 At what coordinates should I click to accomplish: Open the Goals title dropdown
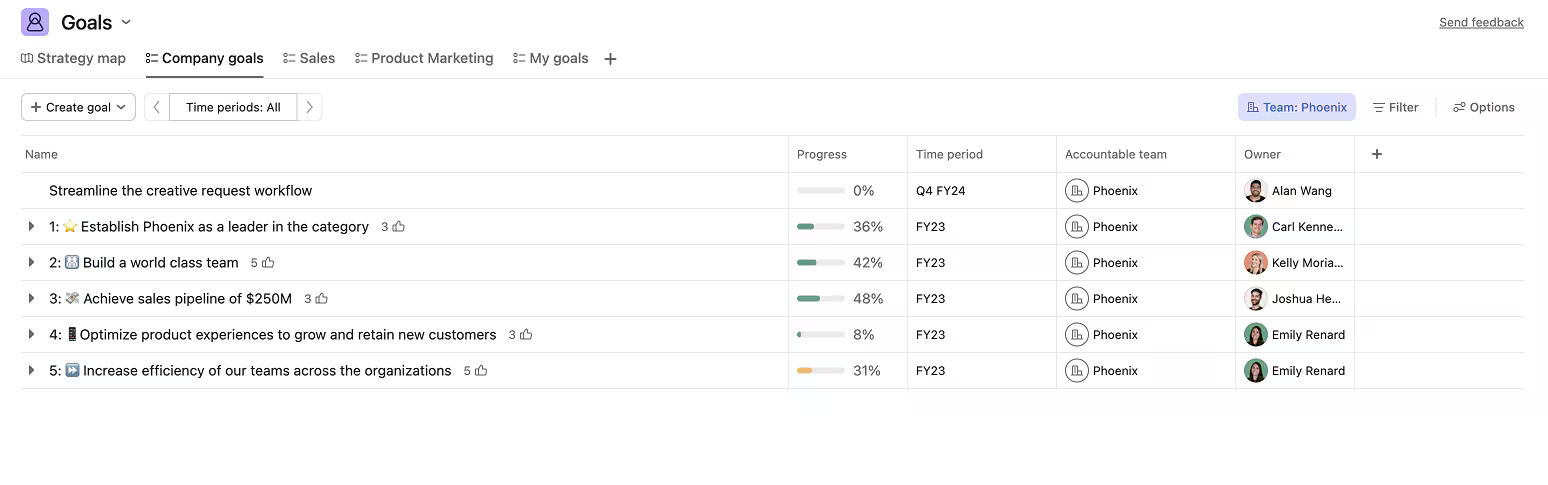[126, 22]
